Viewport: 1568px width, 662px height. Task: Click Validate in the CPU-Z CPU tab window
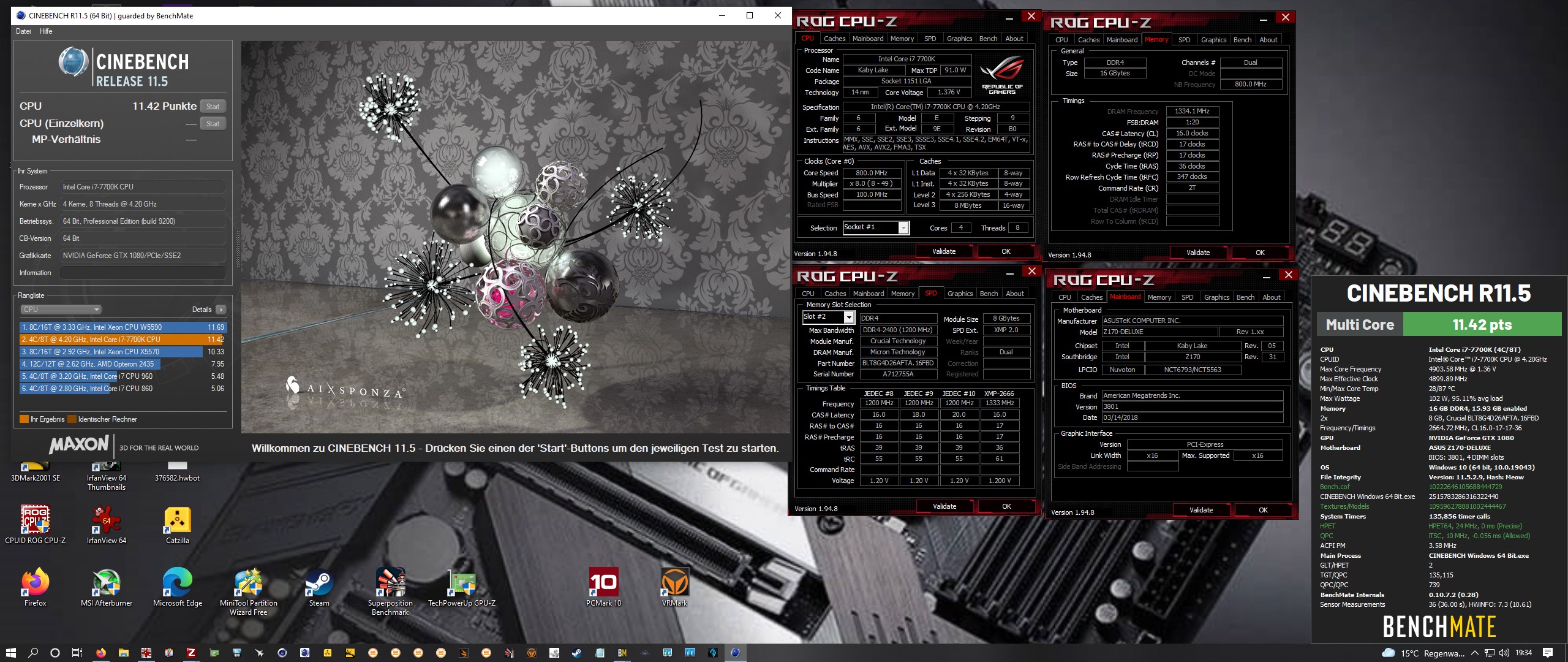(944, 251)
